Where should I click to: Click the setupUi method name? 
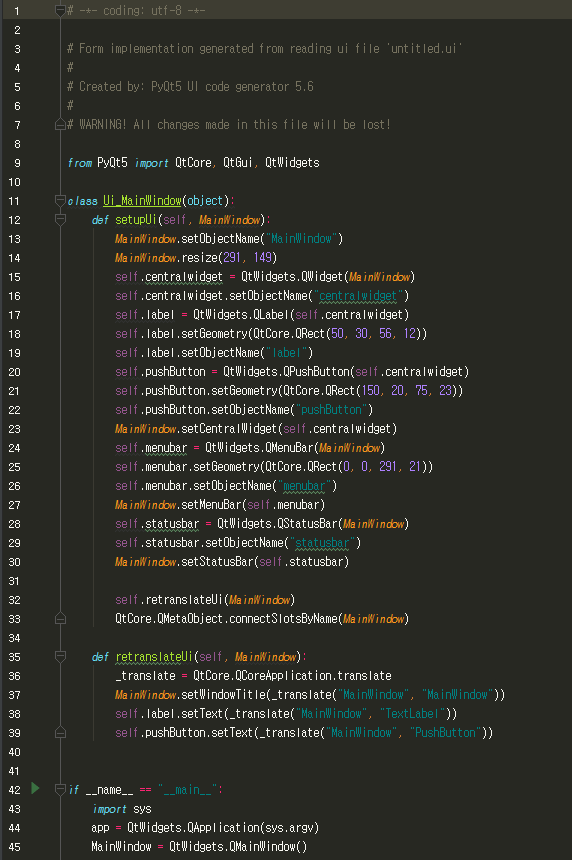tap(136, 220)
